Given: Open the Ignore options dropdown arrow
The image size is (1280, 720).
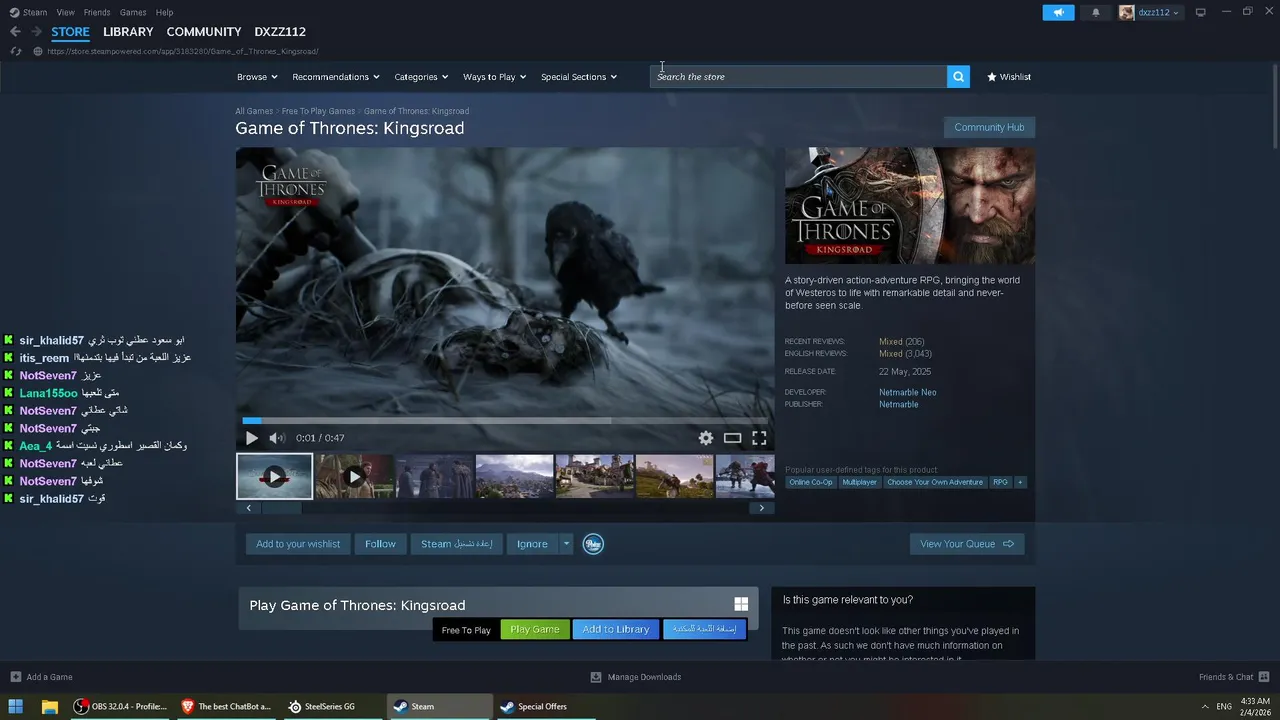Looking at the screenshot, I should (x=566, y=544).
